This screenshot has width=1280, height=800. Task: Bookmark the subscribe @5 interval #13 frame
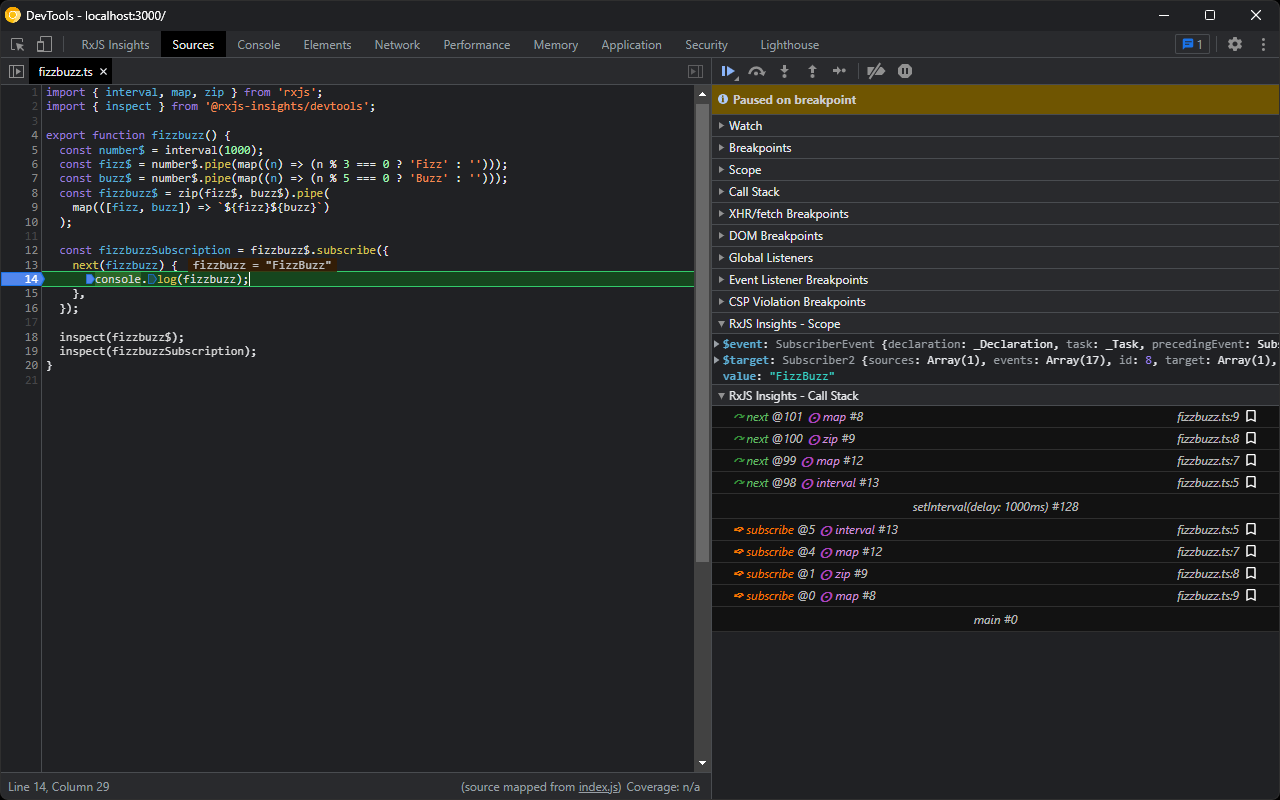pyautogui.click(x=1251, y=530)
